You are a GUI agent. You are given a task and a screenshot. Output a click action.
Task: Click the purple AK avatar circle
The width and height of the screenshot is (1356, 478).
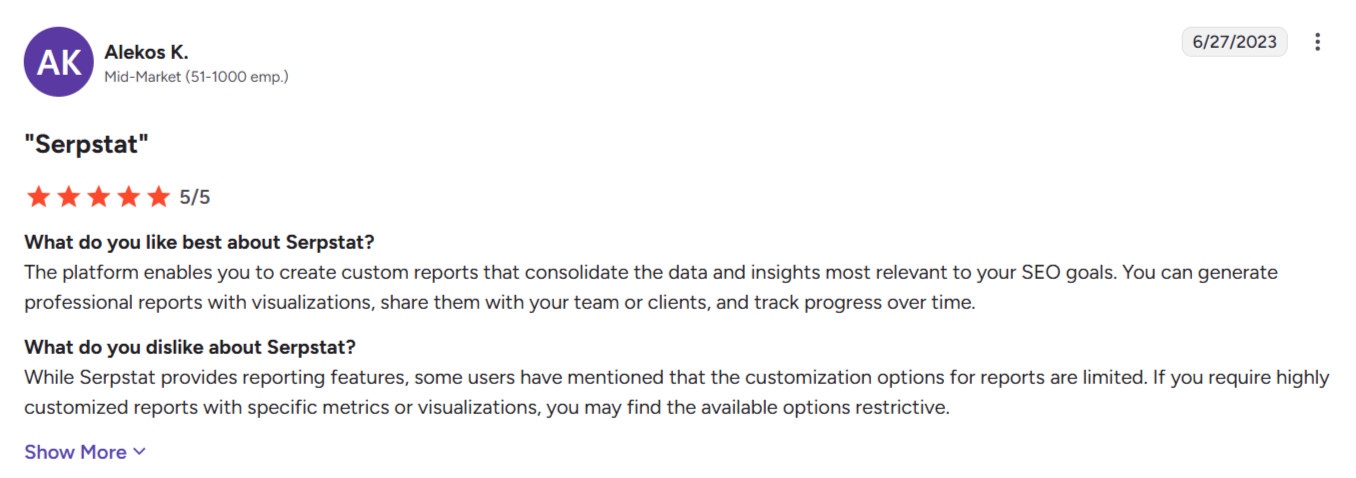point(59,61)
